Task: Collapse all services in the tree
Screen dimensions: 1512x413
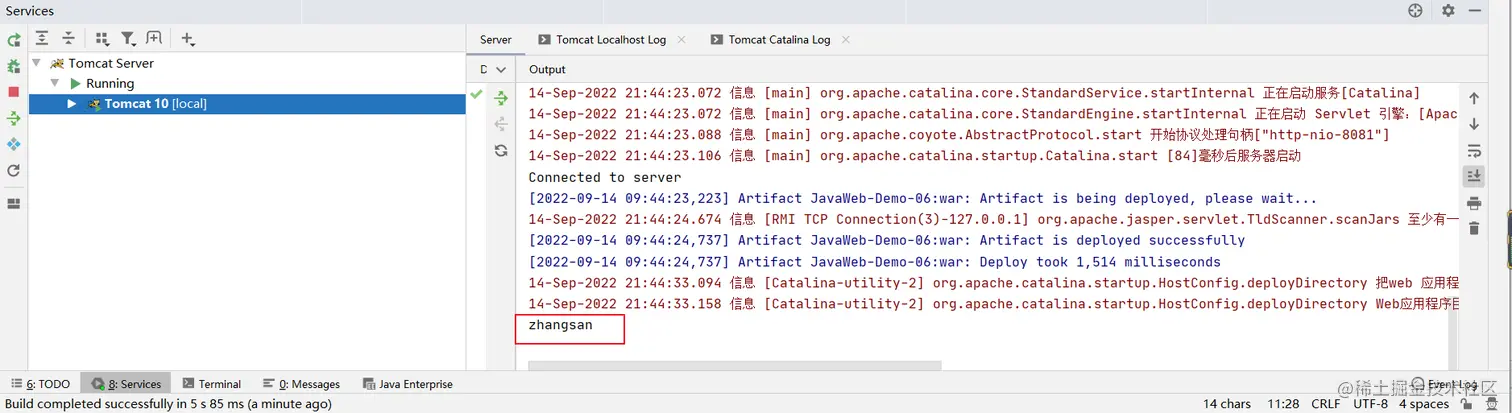Action: tap(68, 39)
